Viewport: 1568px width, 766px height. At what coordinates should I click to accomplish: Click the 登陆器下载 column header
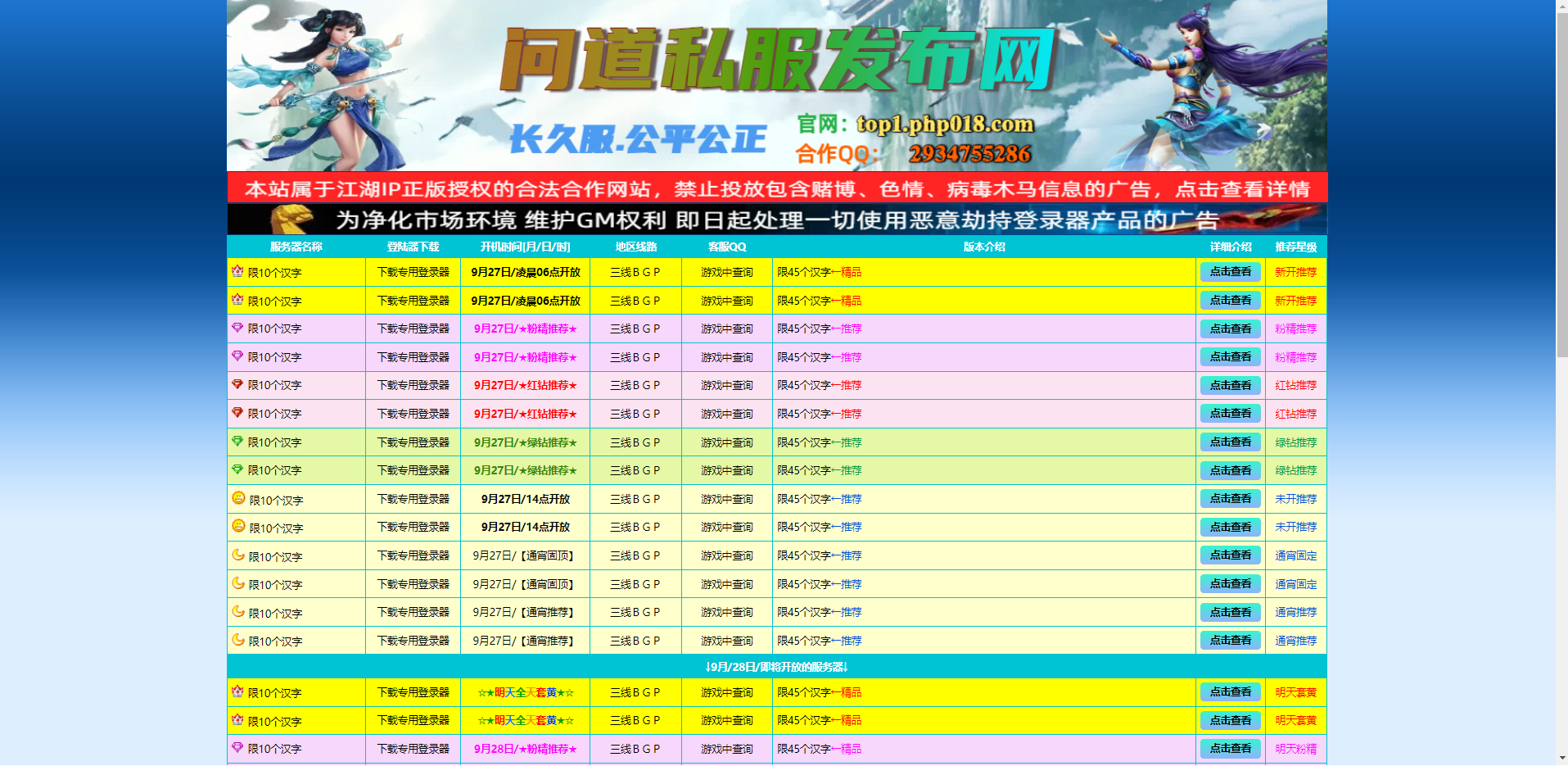pyautogui.click(x=413, y=247)
